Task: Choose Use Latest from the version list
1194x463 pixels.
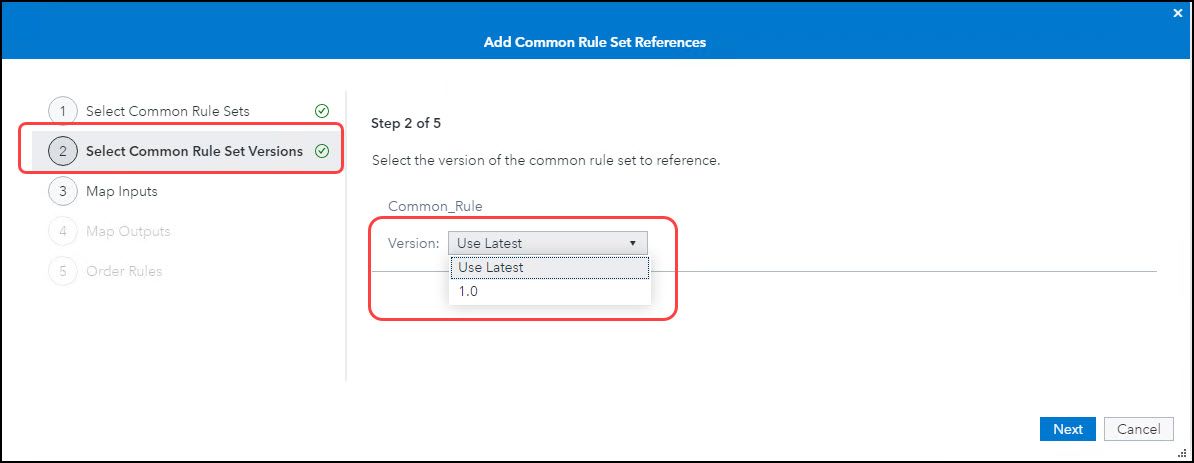Action: 550,268
